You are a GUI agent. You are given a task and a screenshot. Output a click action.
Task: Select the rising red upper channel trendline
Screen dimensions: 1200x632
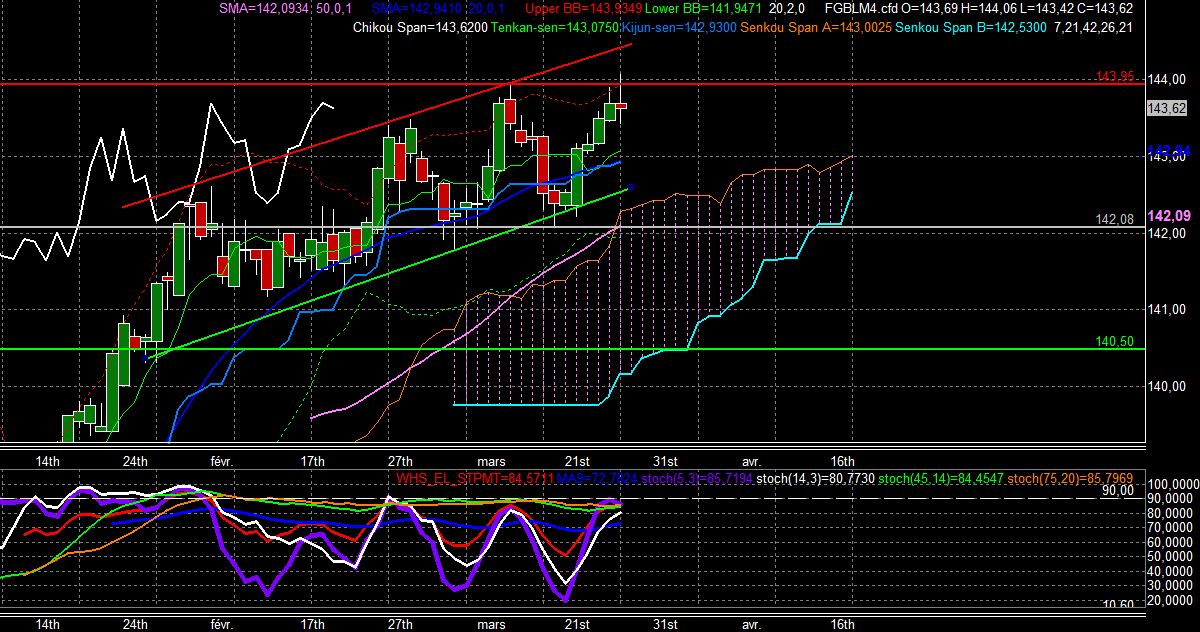click(x=378, y=126)
